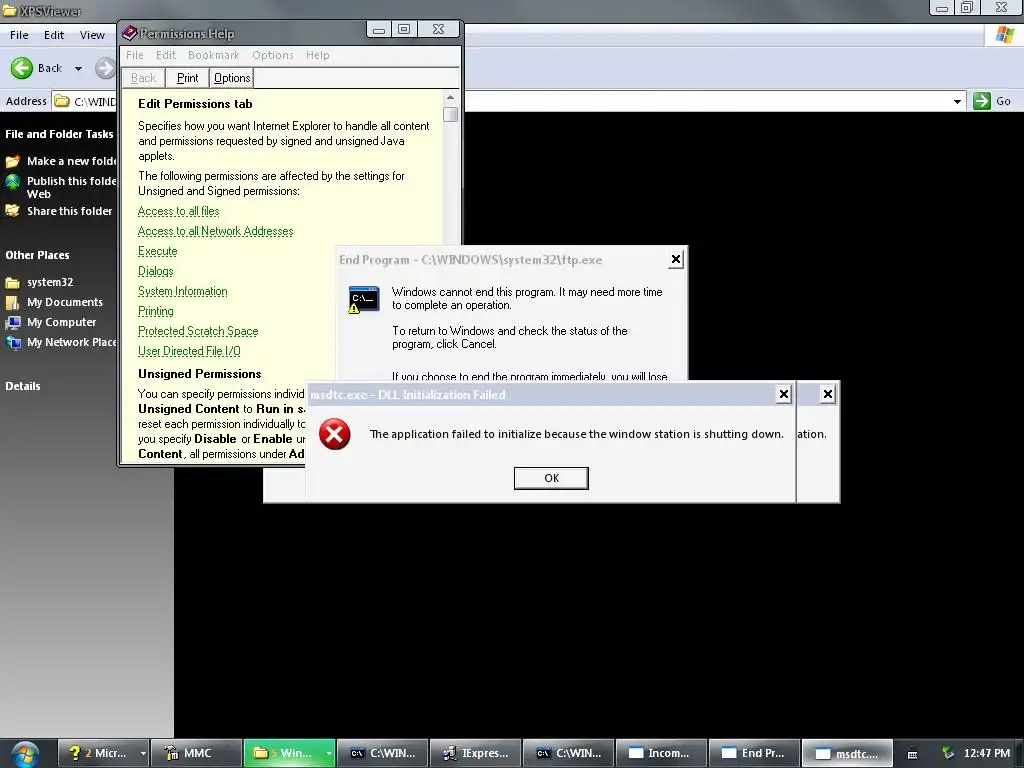Follow the Access to all Network Addresses link

coord(216,231)
